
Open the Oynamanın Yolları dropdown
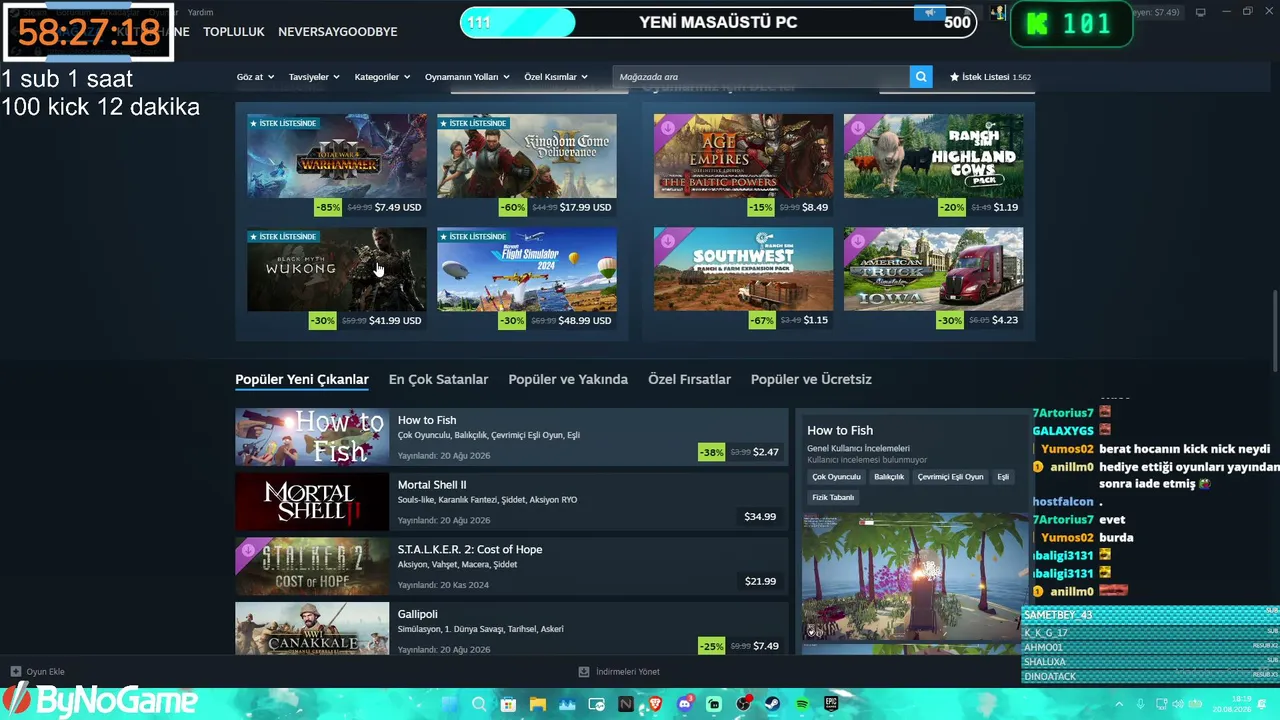tap(467, 77)
